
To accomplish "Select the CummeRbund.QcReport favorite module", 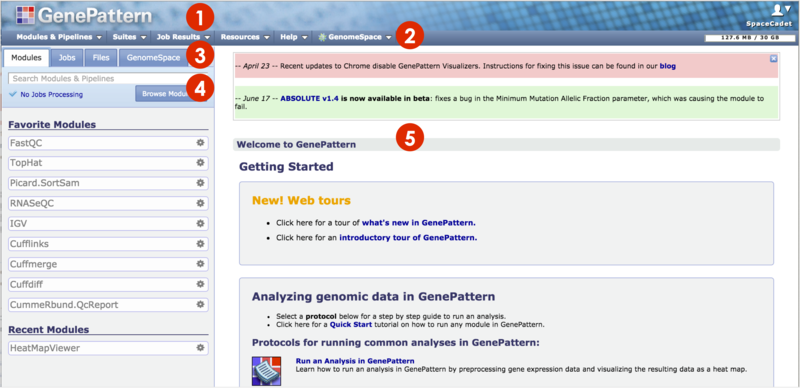I will [x=108, y=305].
